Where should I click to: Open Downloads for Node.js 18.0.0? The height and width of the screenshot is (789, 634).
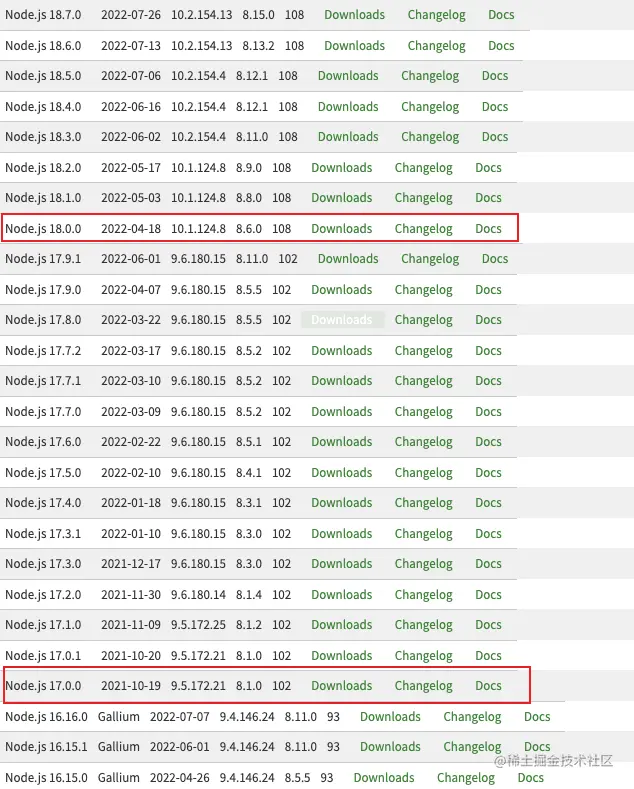pos(341,229)
